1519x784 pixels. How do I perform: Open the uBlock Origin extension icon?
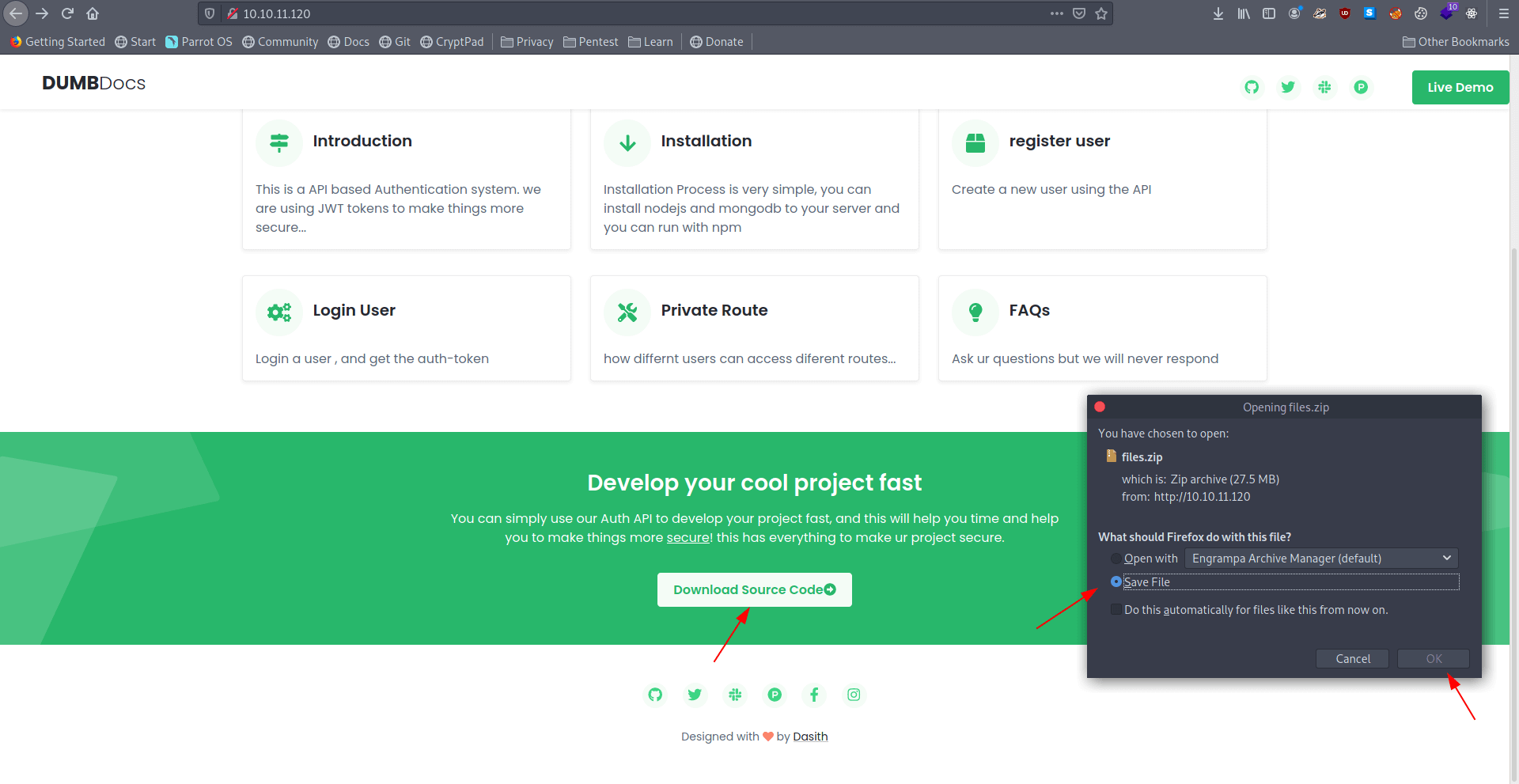(1345, 13)
